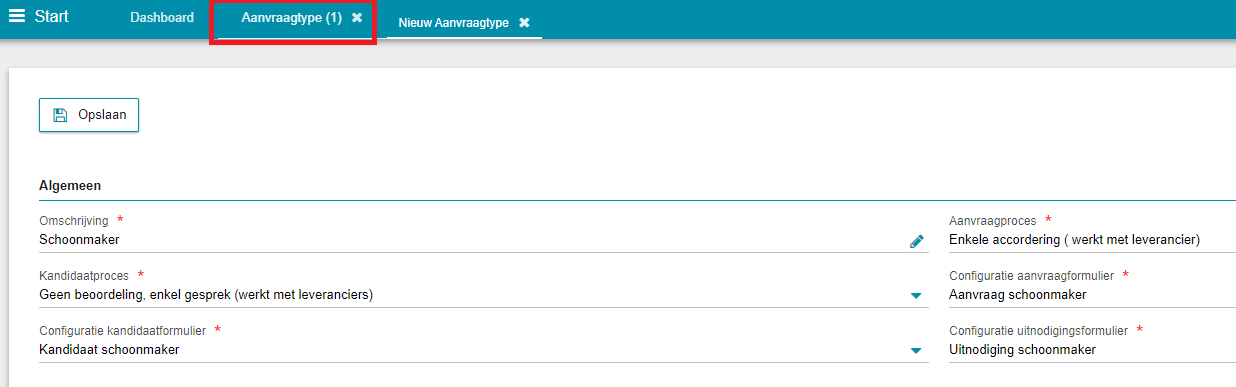
Task: Close the Nieuw Aanvraagtype tab
Action: coord(524,23)
